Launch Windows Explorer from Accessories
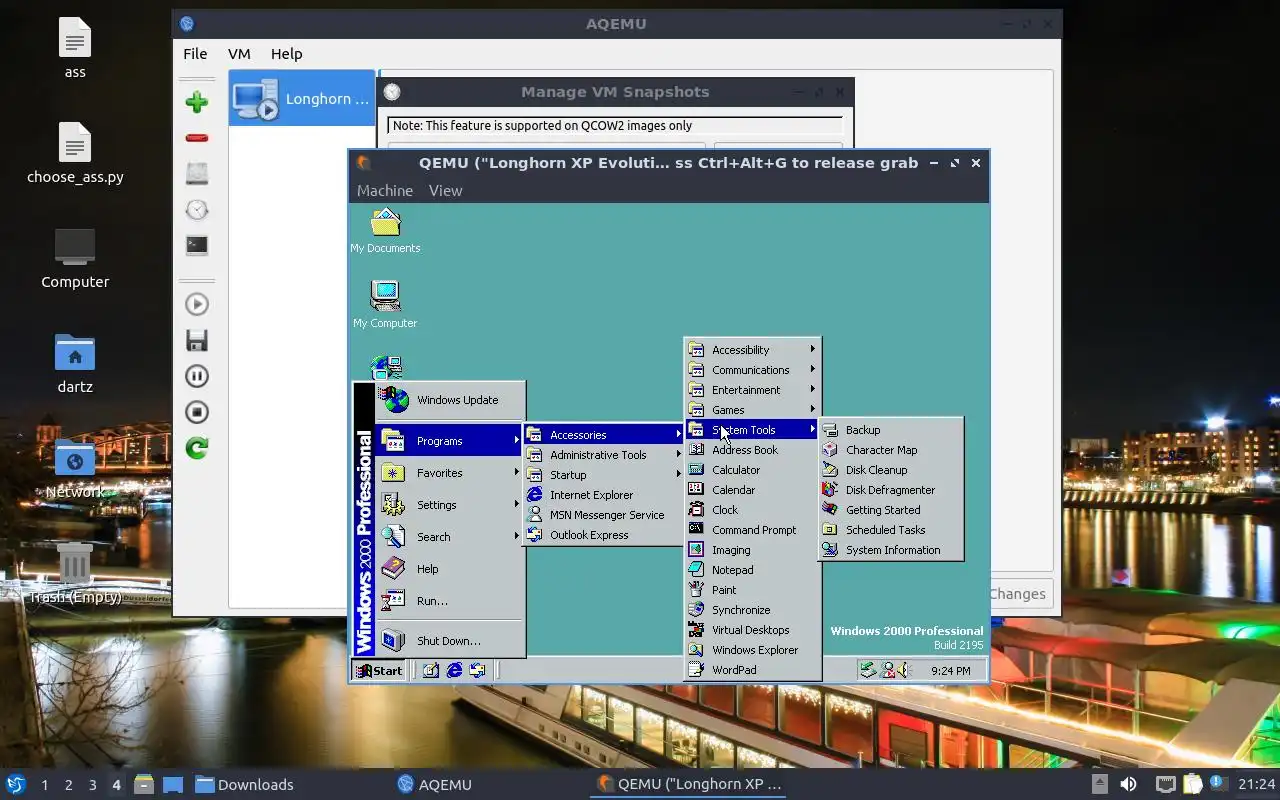 (752, 650)
